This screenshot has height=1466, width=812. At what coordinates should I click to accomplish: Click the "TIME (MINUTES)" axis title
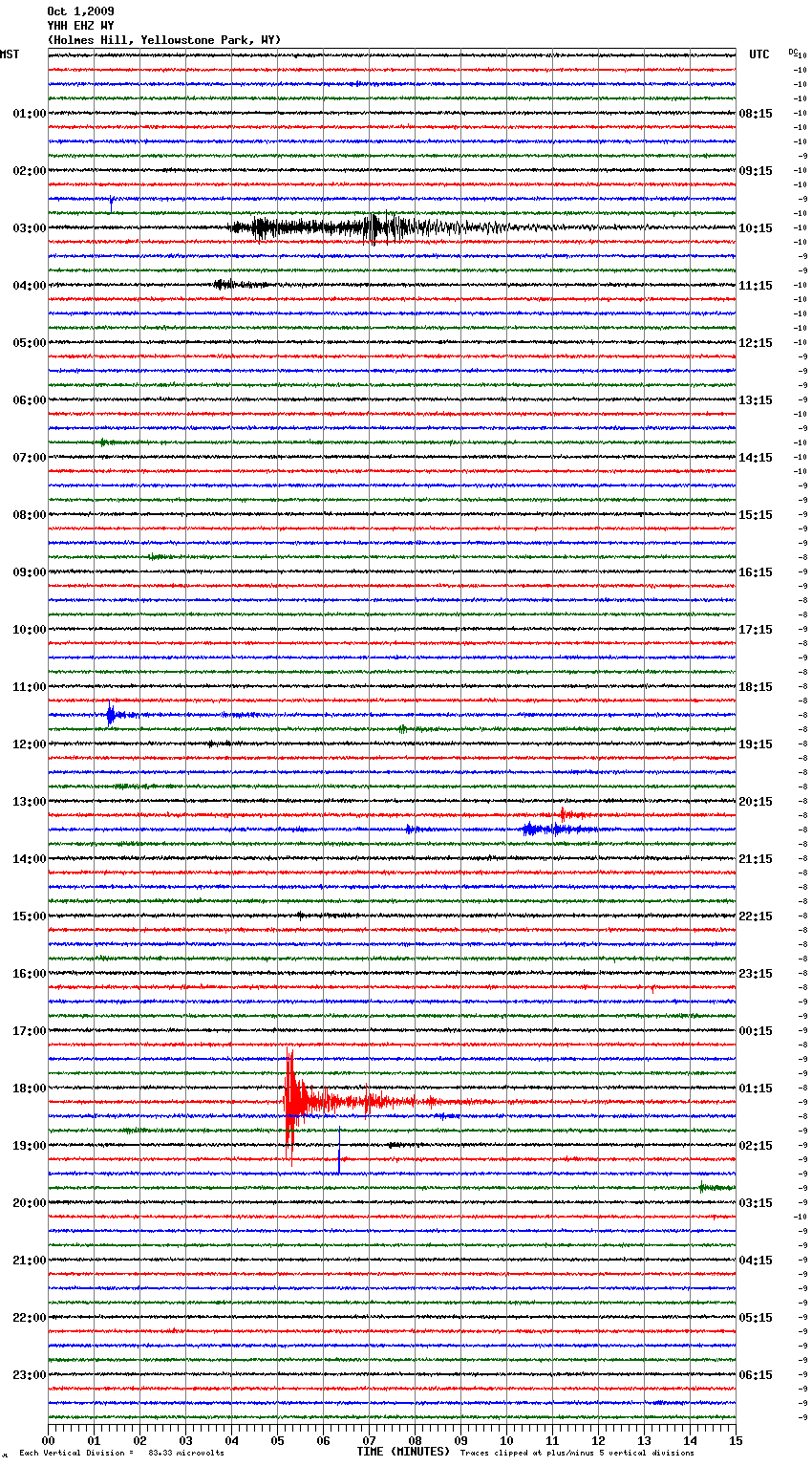pyautogui.click(x=403, y=1452)
